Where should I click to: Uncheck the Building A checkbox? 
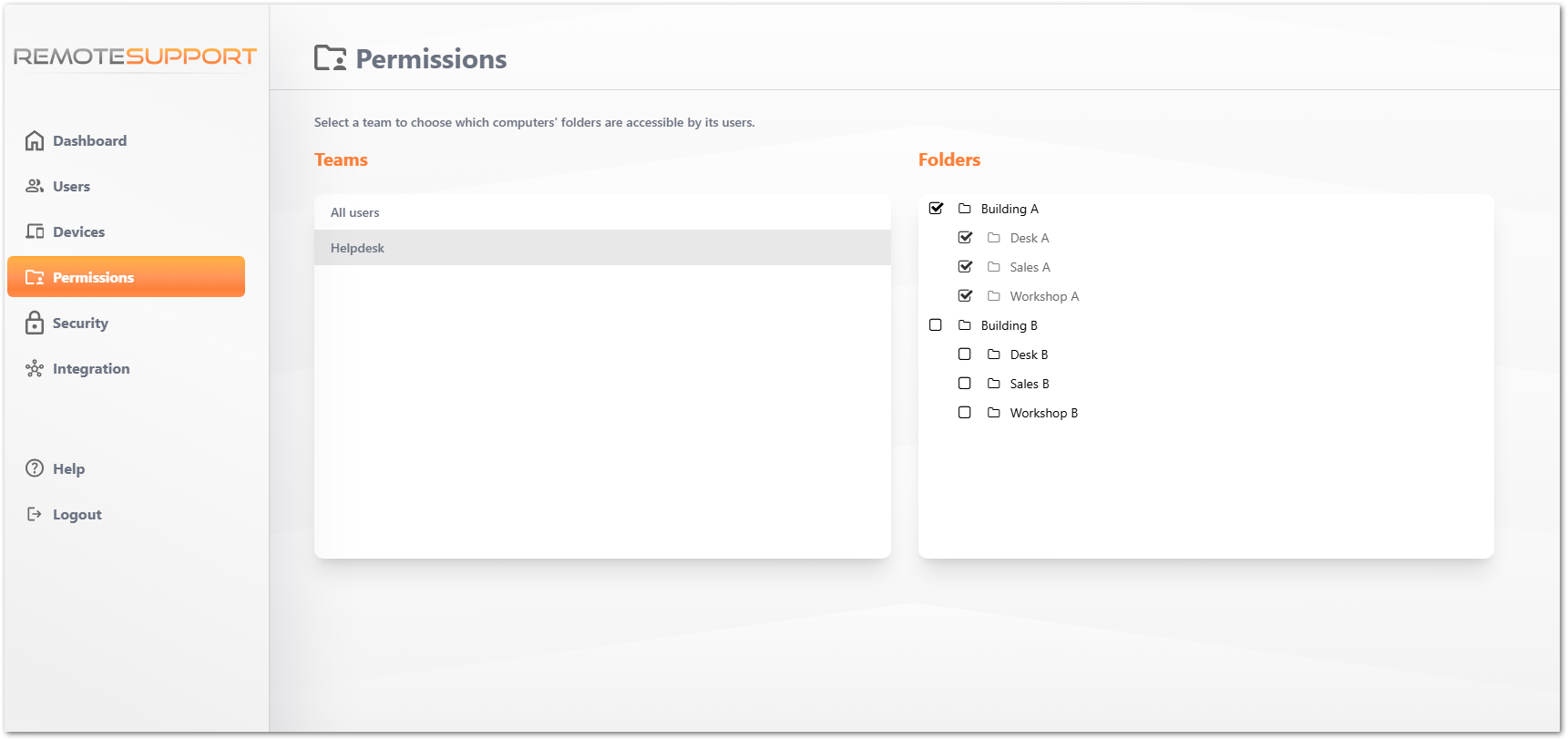click(x=936, y=208)
